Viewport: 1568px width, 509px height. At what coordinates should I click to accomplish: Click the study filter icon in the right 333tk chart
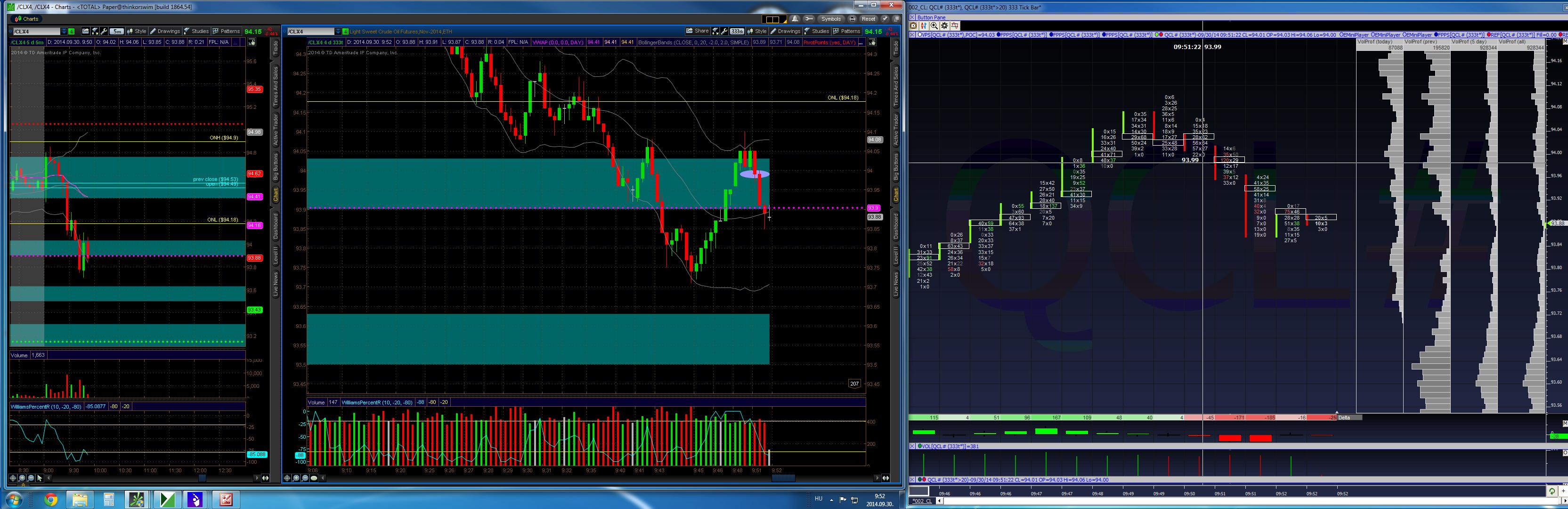pos(715,31)
